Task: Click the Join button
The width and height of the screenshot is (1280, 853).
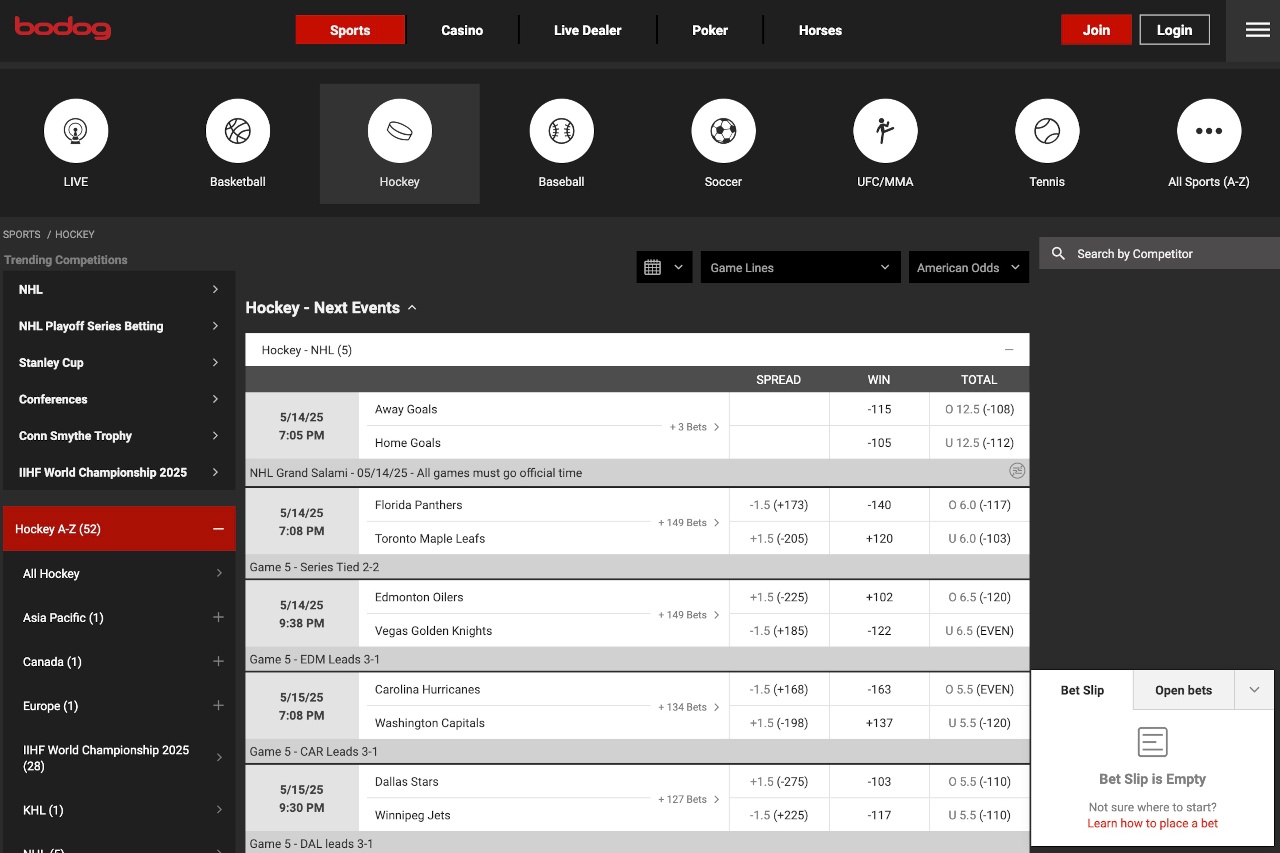Action: pos(1096,30)
